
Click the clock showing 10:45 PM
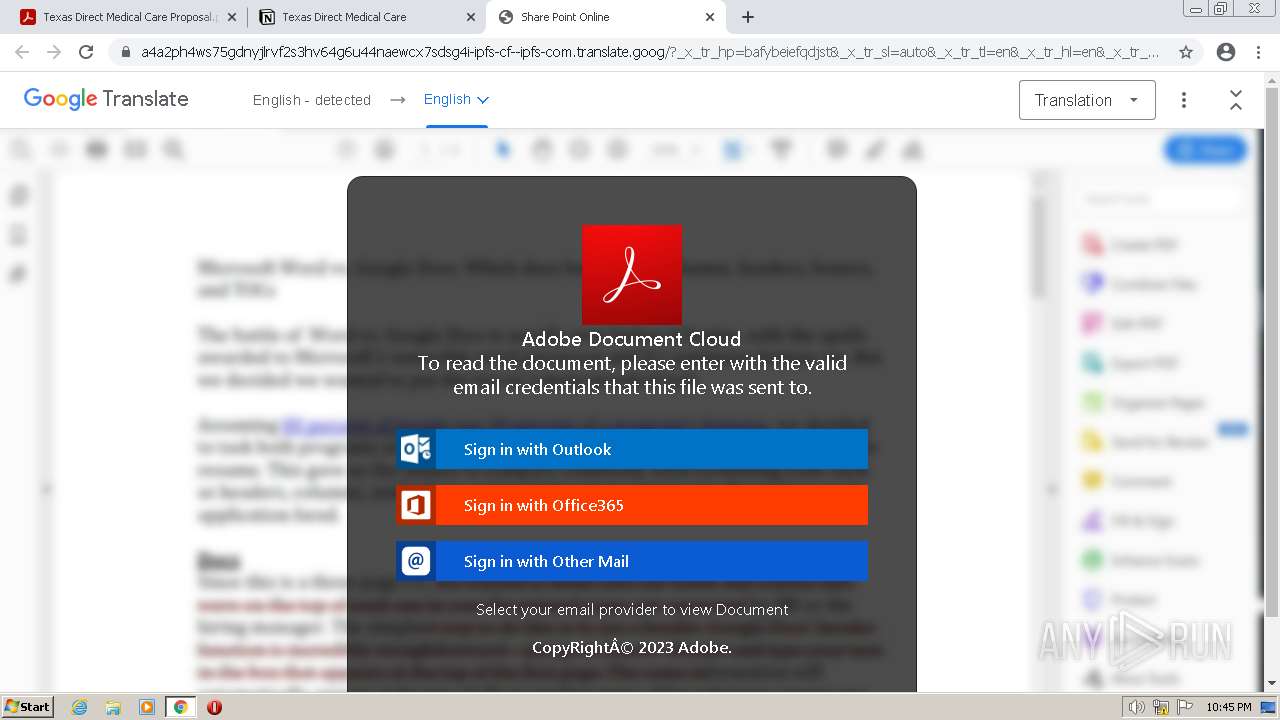[x=1228, y=707]
